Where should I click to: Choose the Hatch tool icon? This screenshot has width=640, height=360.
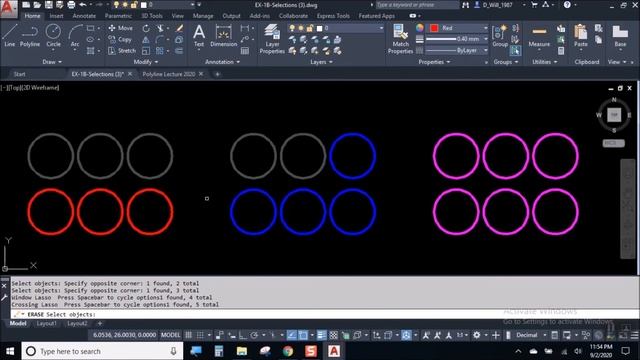(91, 51)
